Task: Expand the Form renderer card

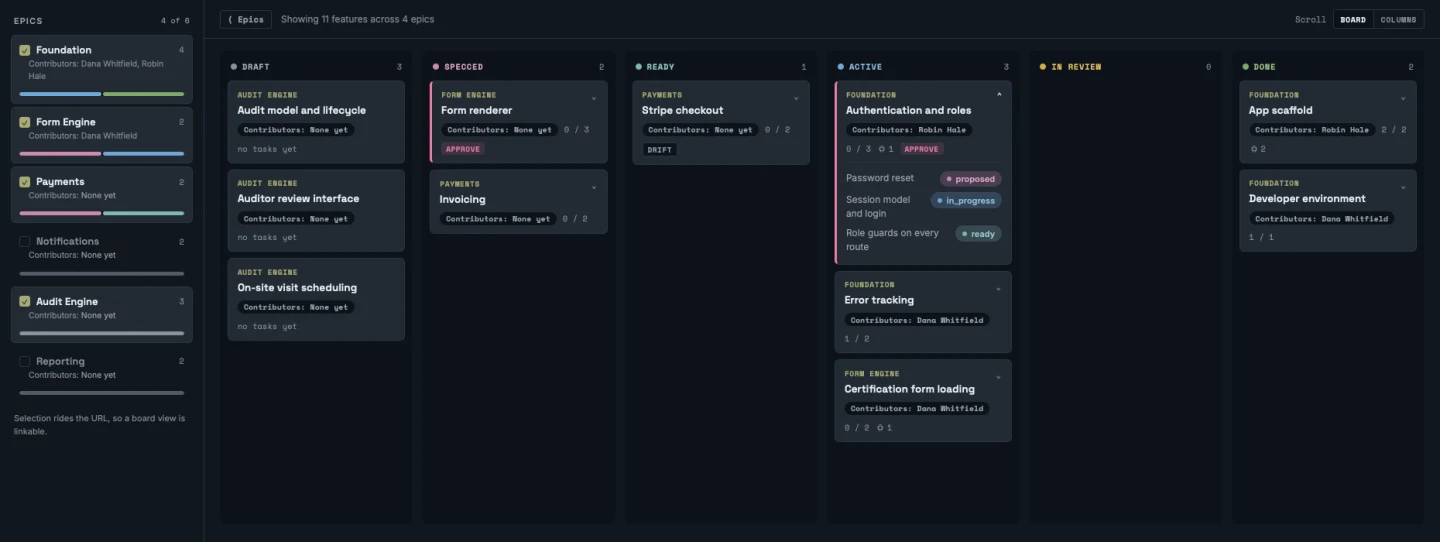Action: (594, 98)
